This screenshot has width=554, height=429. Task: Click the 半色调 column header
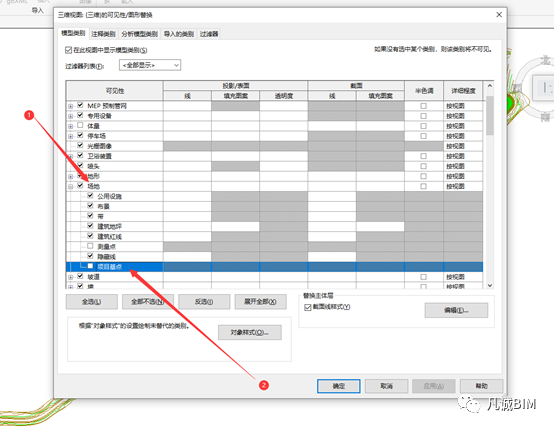click(424, 91)
